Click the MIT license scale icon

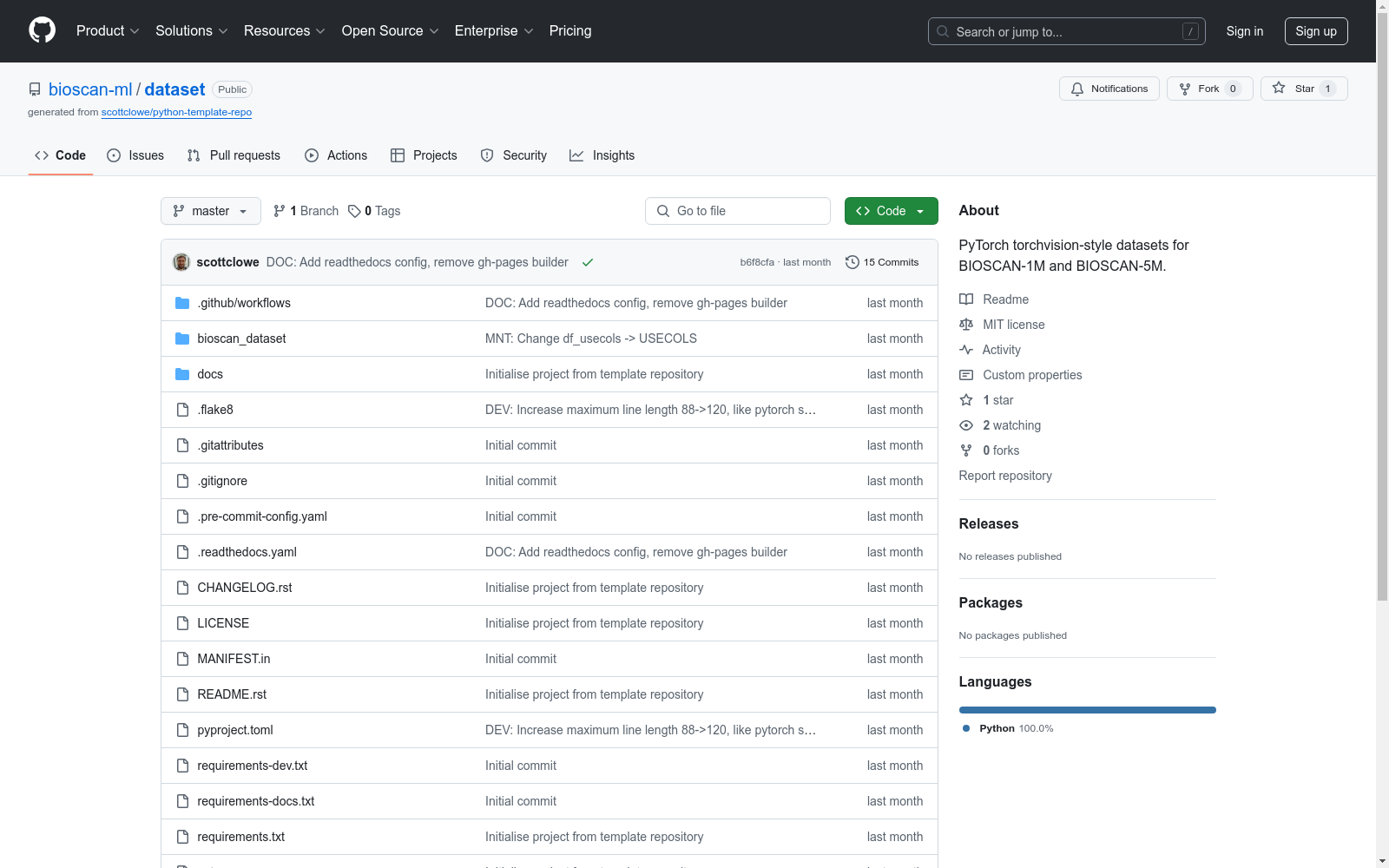(x=966, y=325)
